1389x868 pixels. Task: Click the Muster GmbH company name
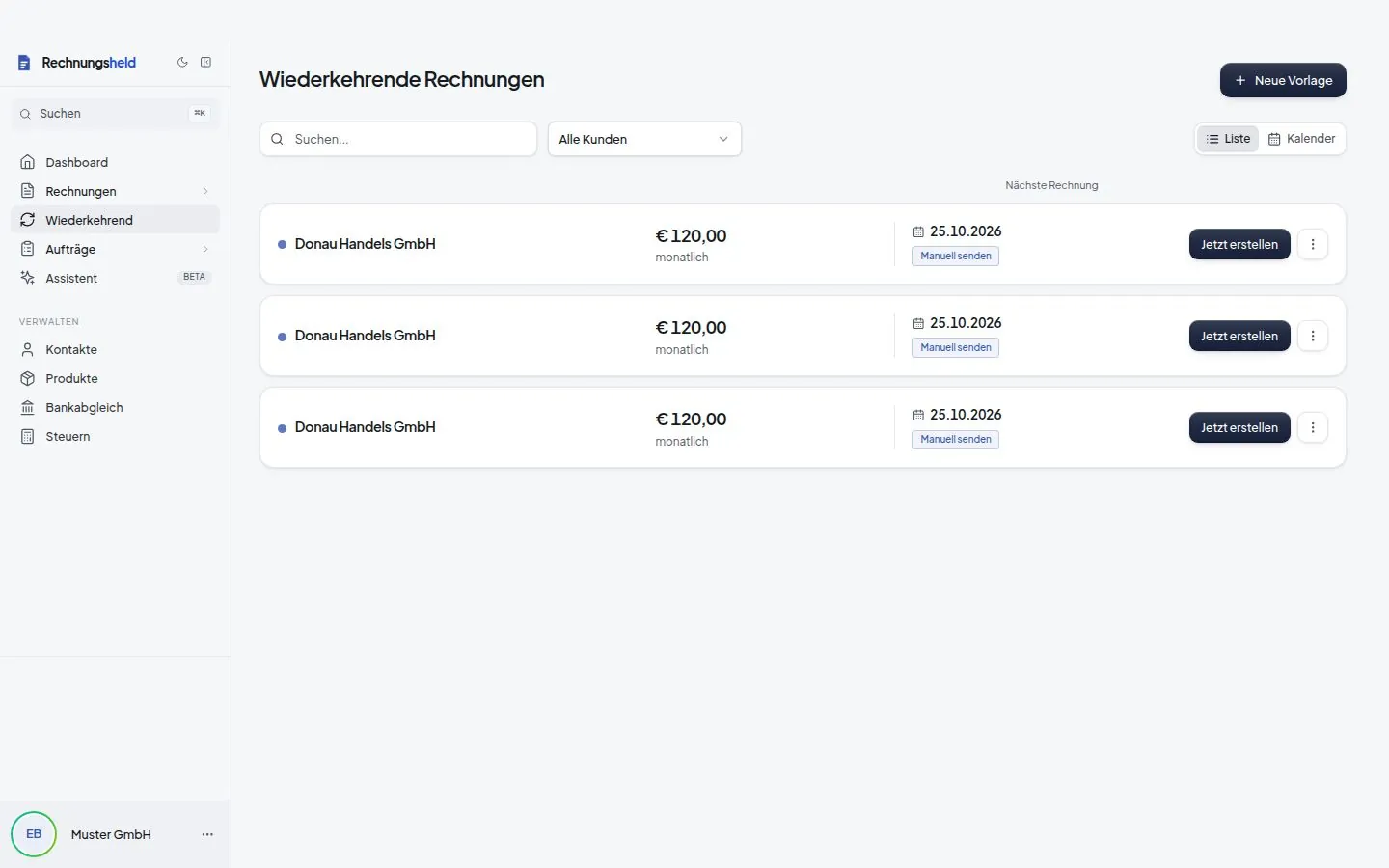(111, 834)
